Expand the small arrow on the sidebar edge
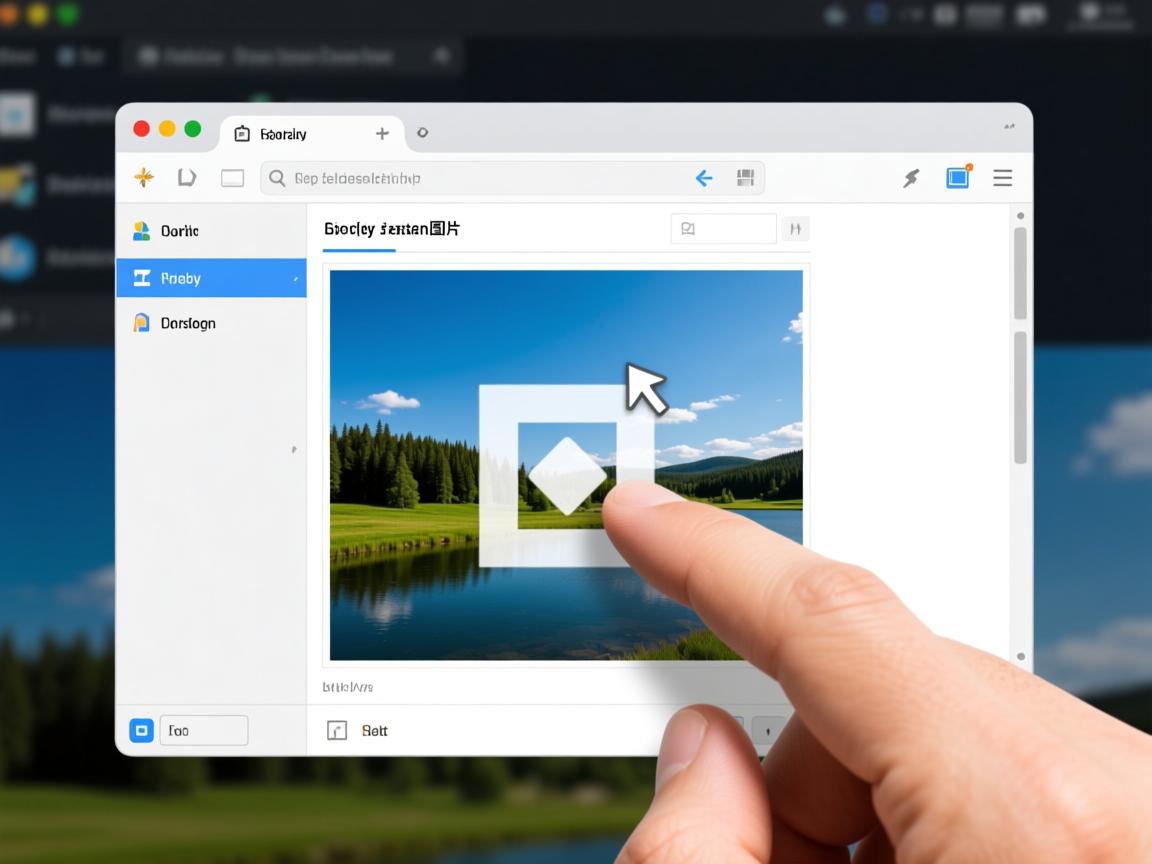Screen dimensions: 1152x864 point(293,450)
